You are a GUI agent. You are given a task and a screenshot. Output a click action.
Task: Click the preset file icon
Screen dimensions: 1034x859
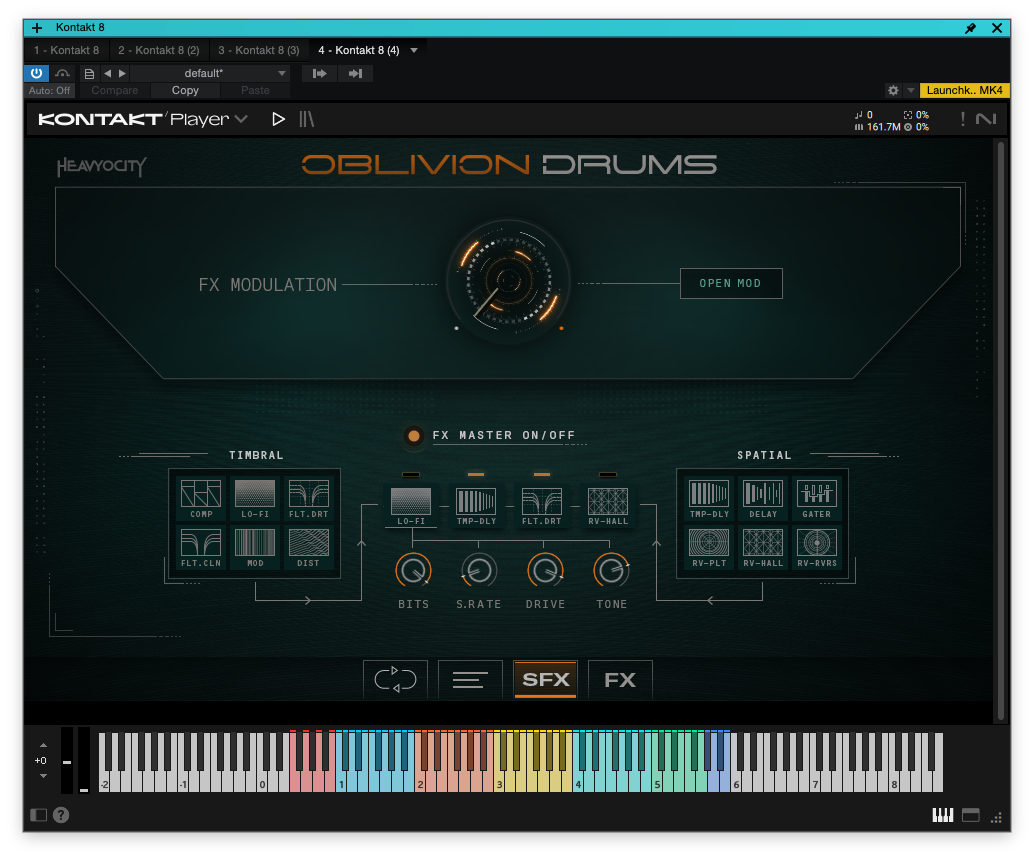pyautogui.click(x=89, y=74)
